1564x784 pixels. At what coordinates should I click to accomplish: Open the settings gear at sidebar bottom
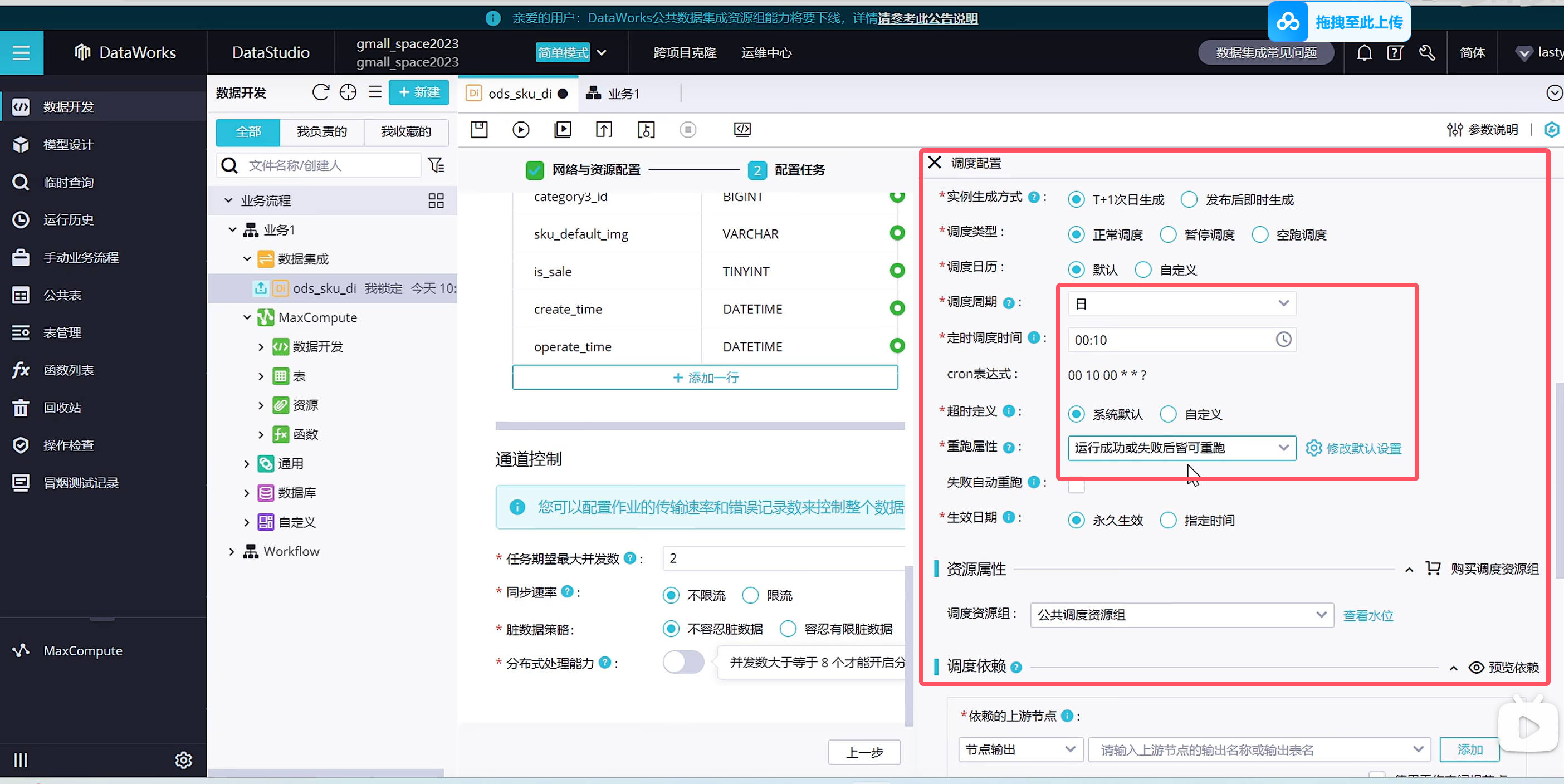coord(183,759)
